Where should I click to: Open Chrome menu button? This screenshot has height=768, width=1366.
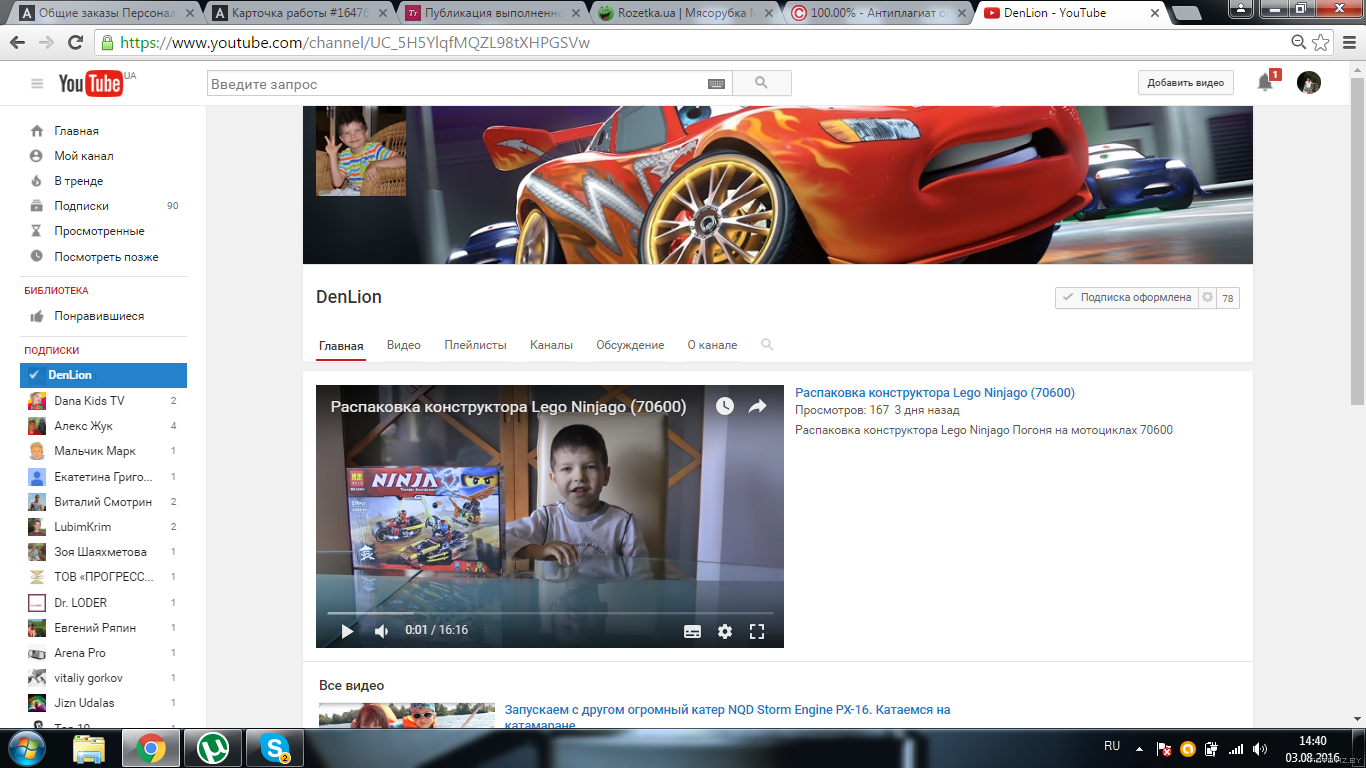tap(1347, 42)
